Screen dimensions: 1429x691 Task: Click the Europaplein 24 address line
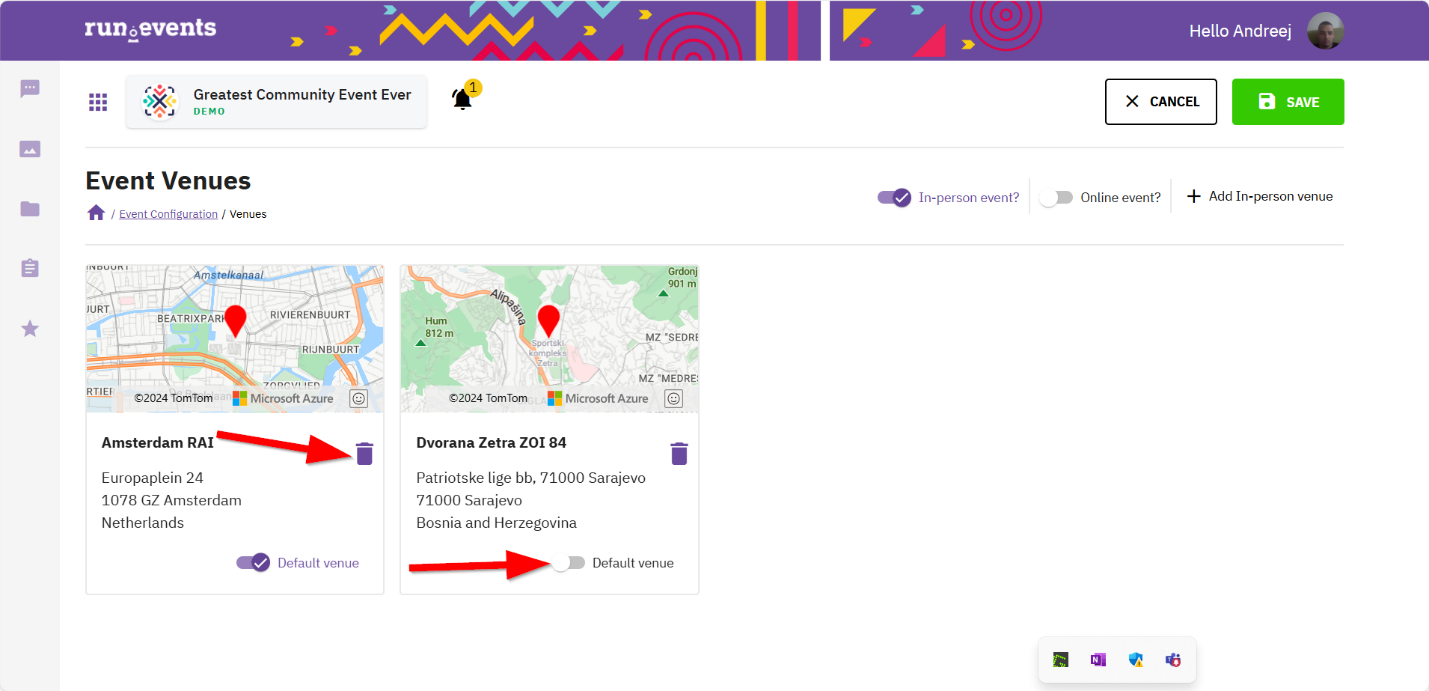153,478
